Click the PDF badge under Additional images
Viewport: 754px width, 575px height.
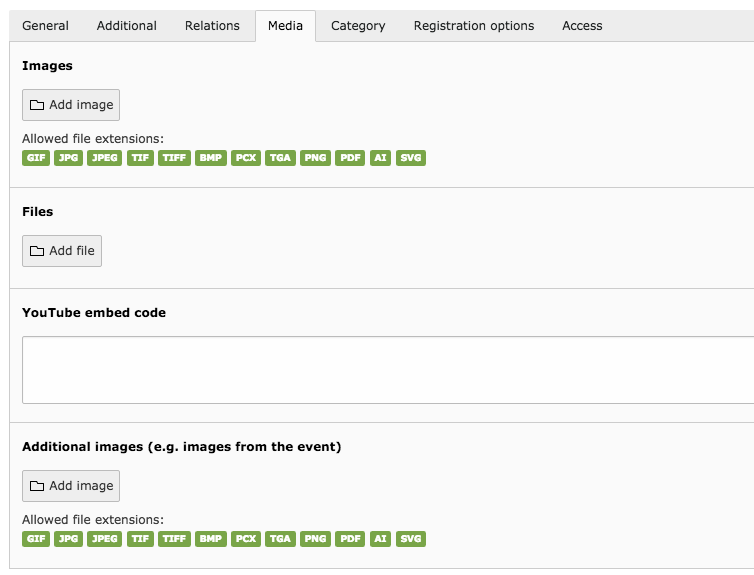[x=350, y=539]
